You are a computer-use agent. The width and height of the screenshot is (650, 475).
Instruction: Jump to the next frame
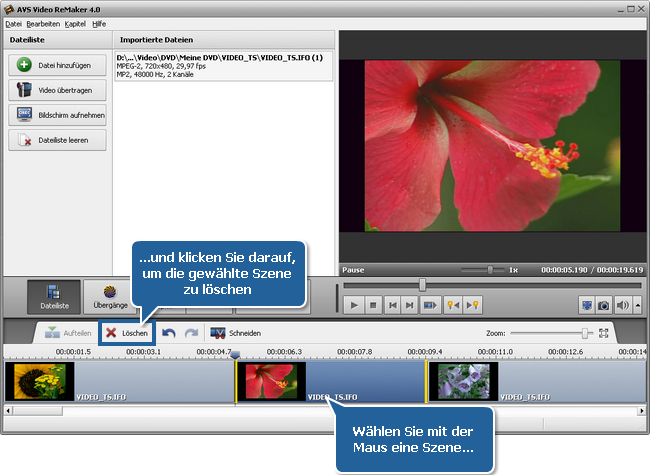point(410,304)
